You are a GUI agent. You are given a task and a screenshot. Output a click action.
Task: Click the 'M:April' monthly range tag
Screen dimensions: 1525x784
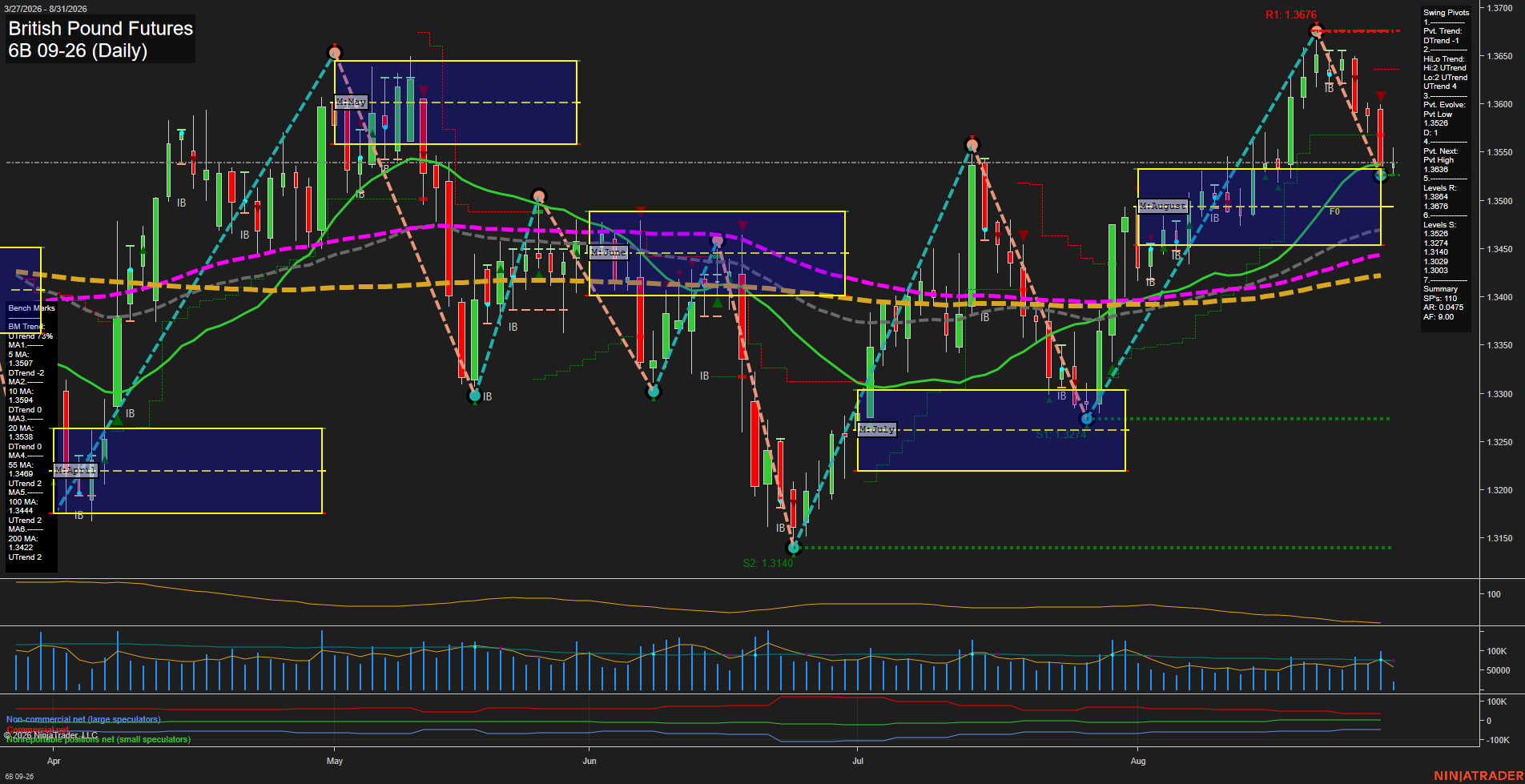click(x=75, y=470)
